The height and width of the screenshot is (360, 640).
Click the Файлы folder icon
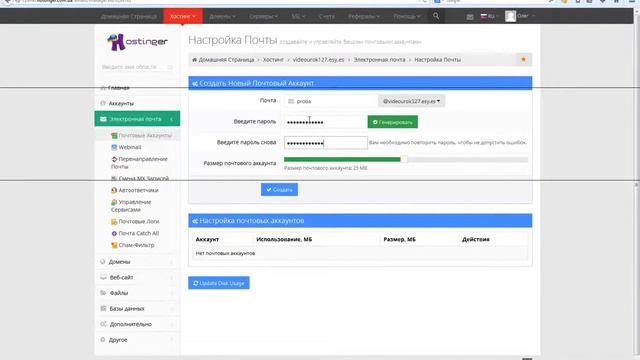[x=103, y=293]
